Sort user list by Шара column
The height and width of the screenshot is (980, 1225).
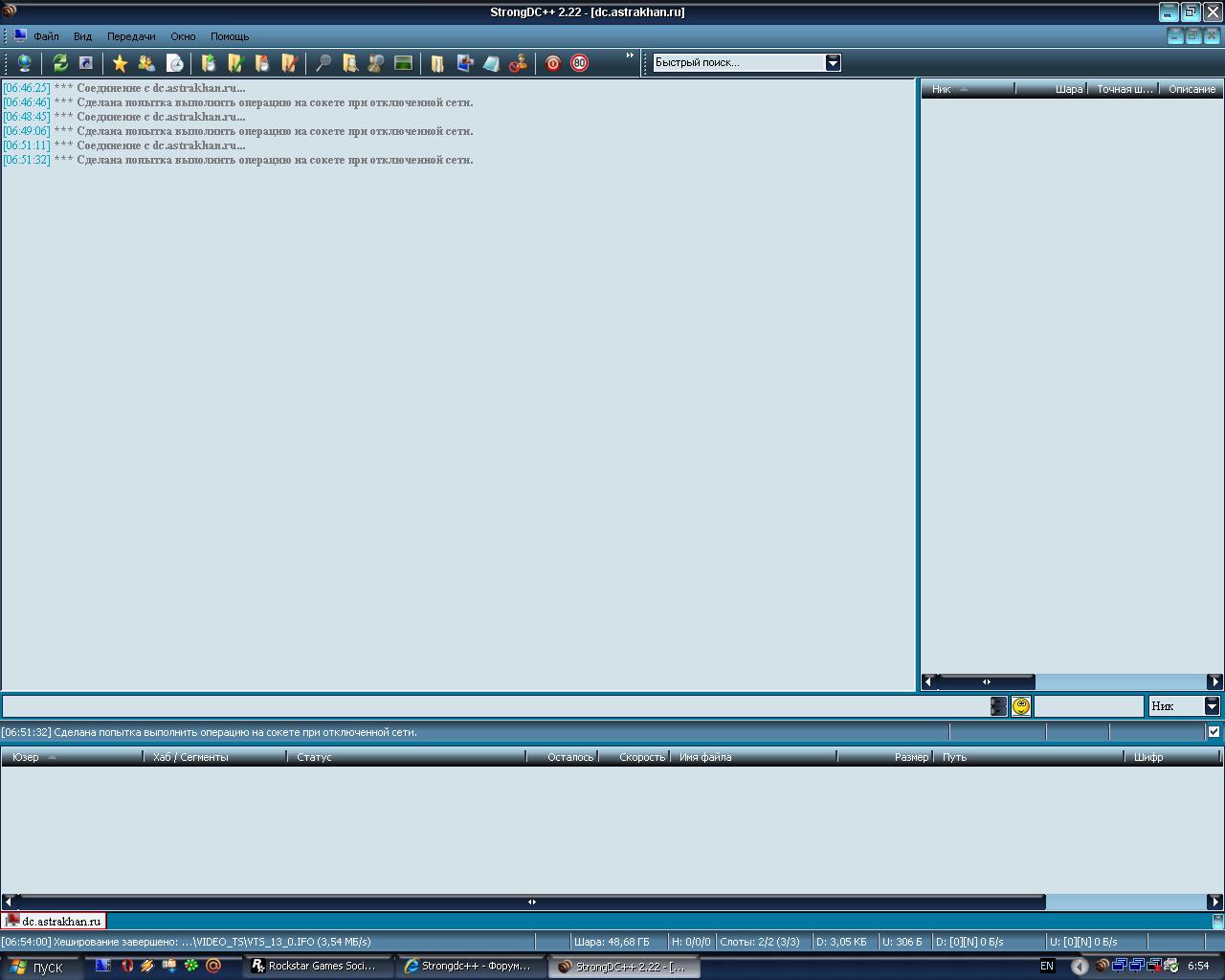click(x=1051, y=89)
